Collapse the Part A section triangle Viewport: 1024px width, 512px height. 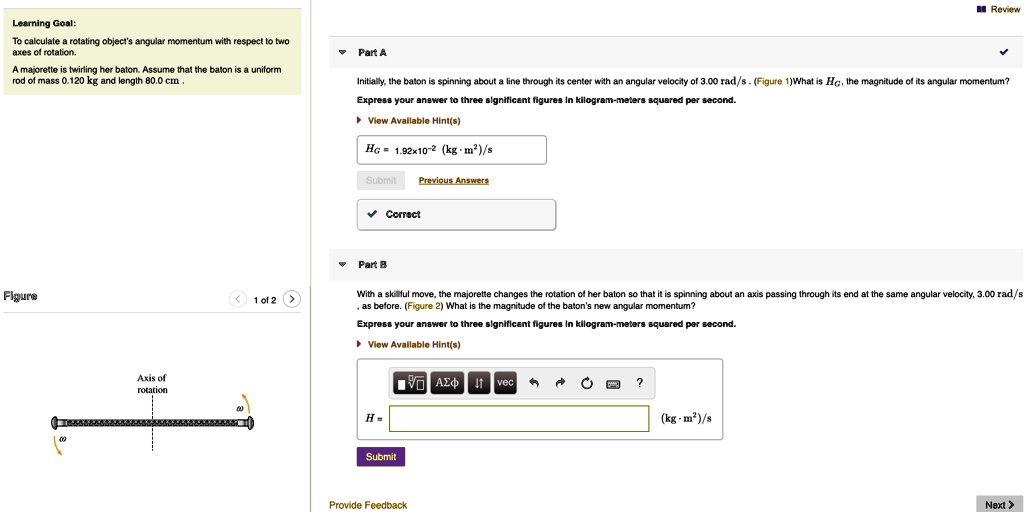tap(342, 52)
